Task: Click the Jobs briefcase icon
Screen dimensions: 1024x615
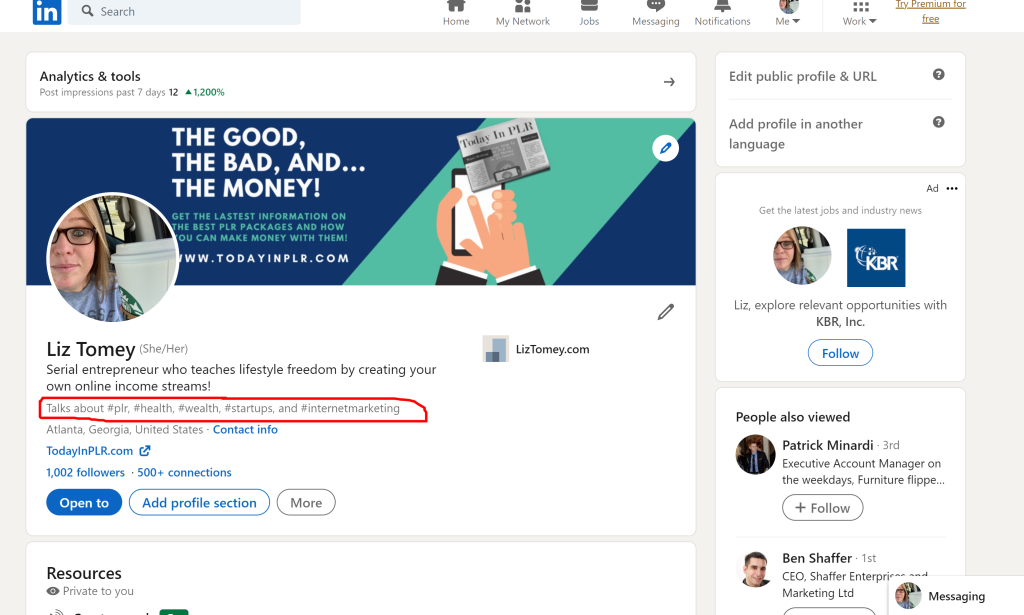Action: 589,6
